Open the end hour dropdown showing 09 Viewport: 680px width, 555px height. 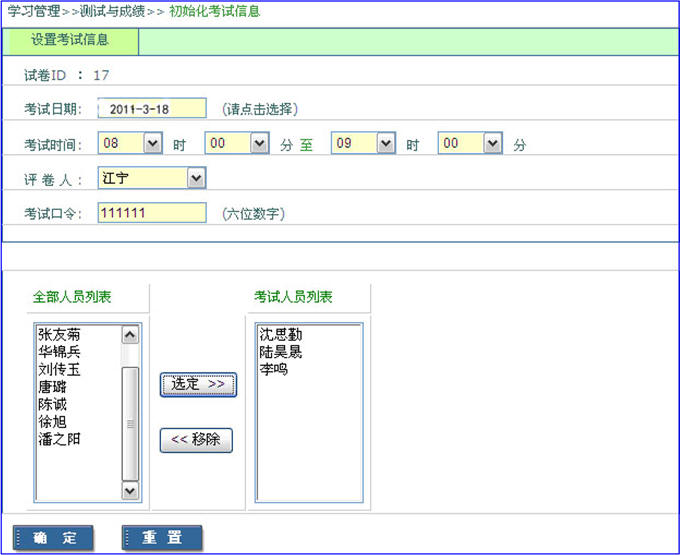click(363, 143)
